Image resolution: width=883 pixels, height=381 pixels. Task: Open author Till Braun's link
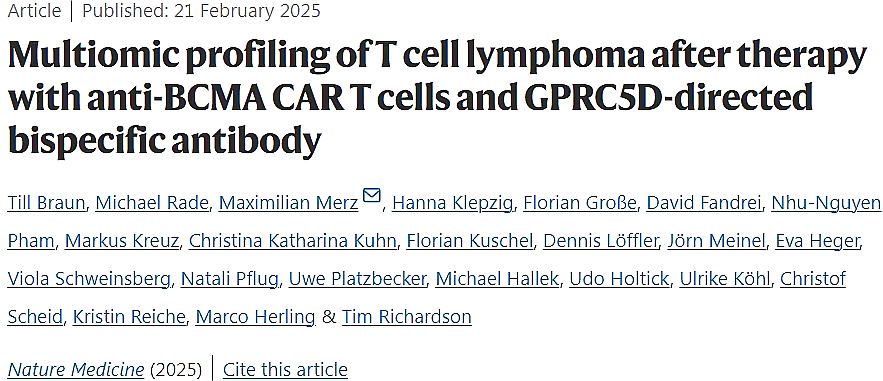pos(47,203)
